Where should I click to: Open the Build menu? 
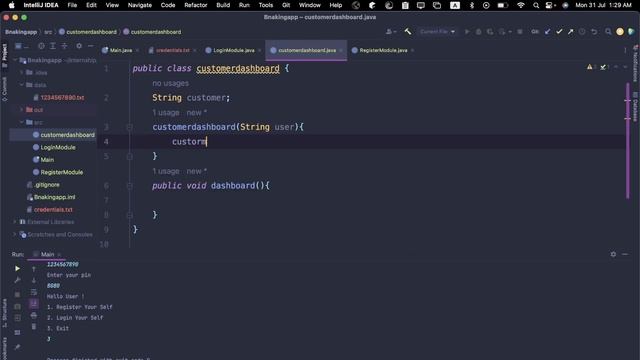(223, 5)
